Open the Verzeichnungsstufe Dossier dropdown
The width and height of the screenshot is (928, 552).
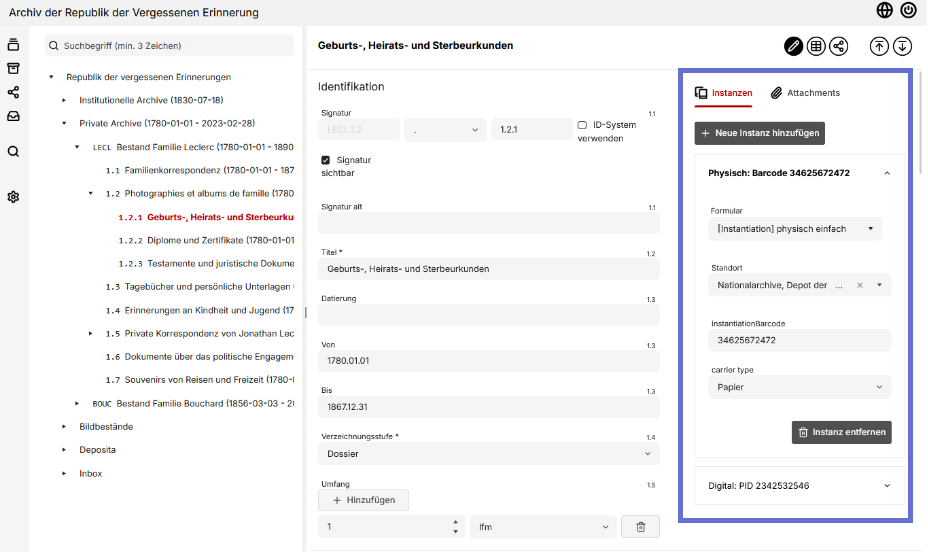[489, 454]
